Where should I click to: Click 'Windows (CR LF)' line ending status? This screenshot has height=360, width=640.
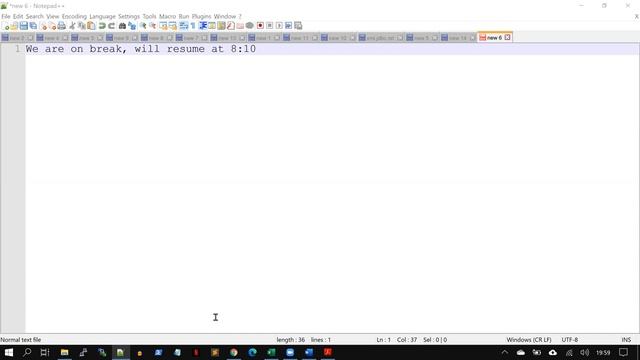(529, 340)
